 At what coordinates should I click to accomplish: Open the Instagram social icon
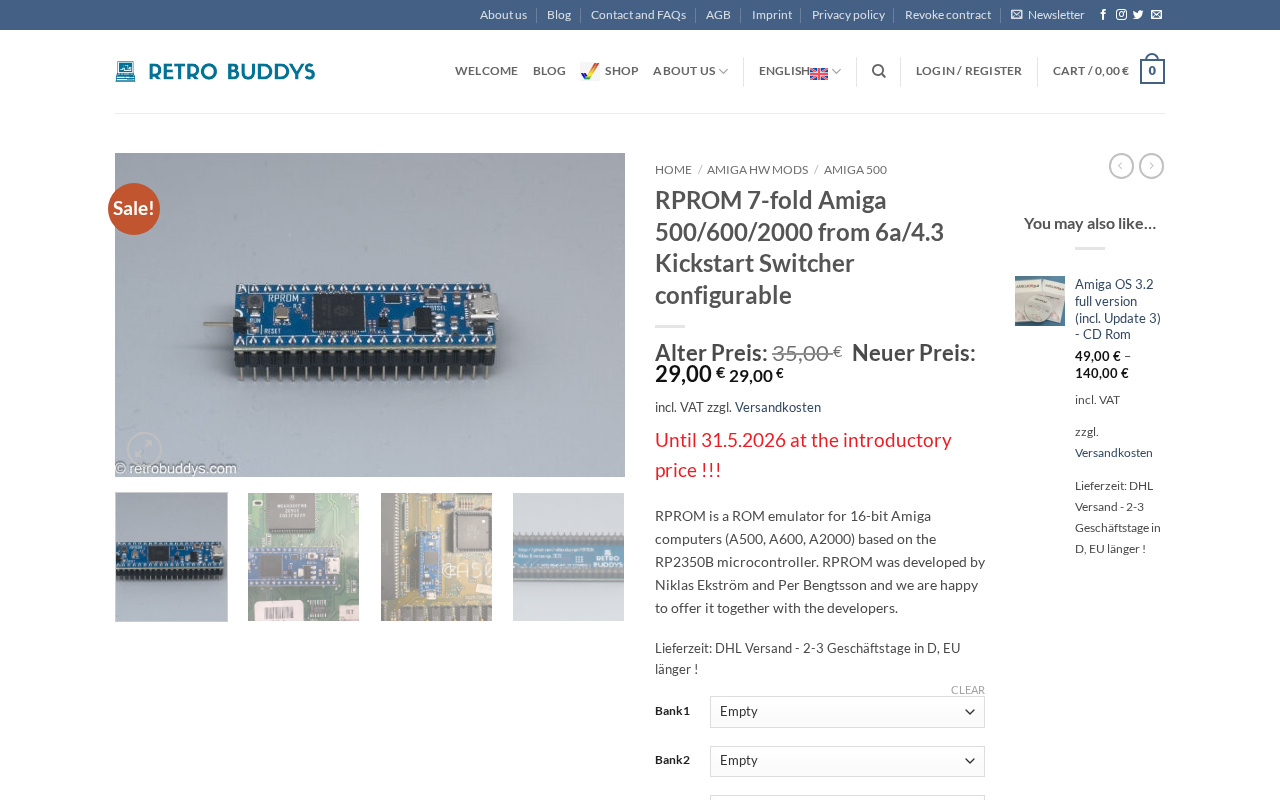coord(1121,15)
